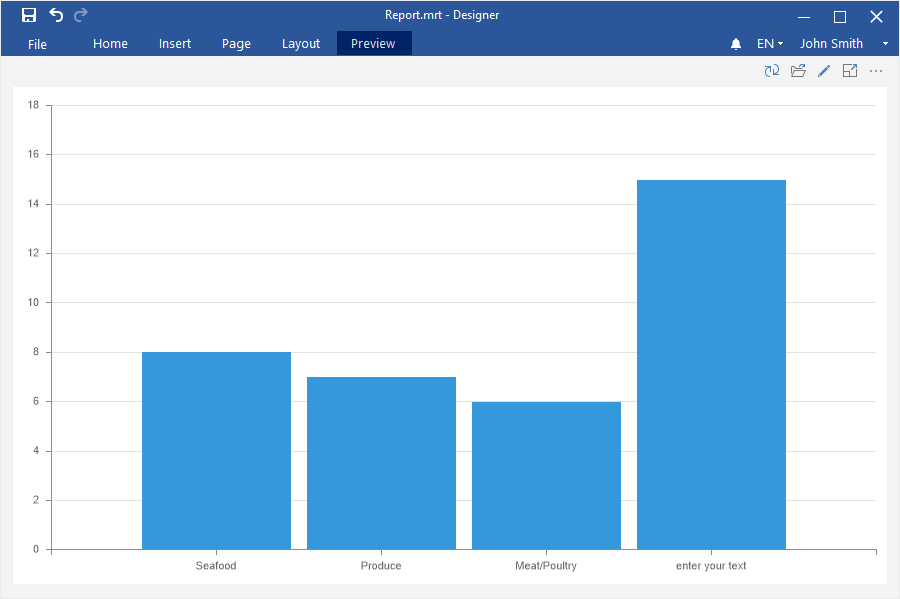The width and height of the screenshot is (900, 599).
Task: Open the Page tab
Action: tap(236, 44)
